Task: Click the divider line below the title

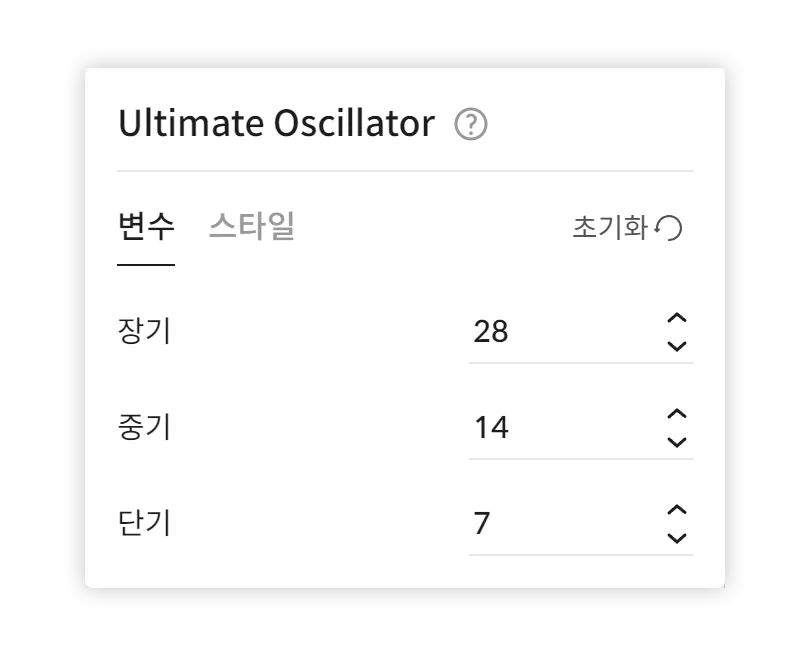Action: click(404, 171)
